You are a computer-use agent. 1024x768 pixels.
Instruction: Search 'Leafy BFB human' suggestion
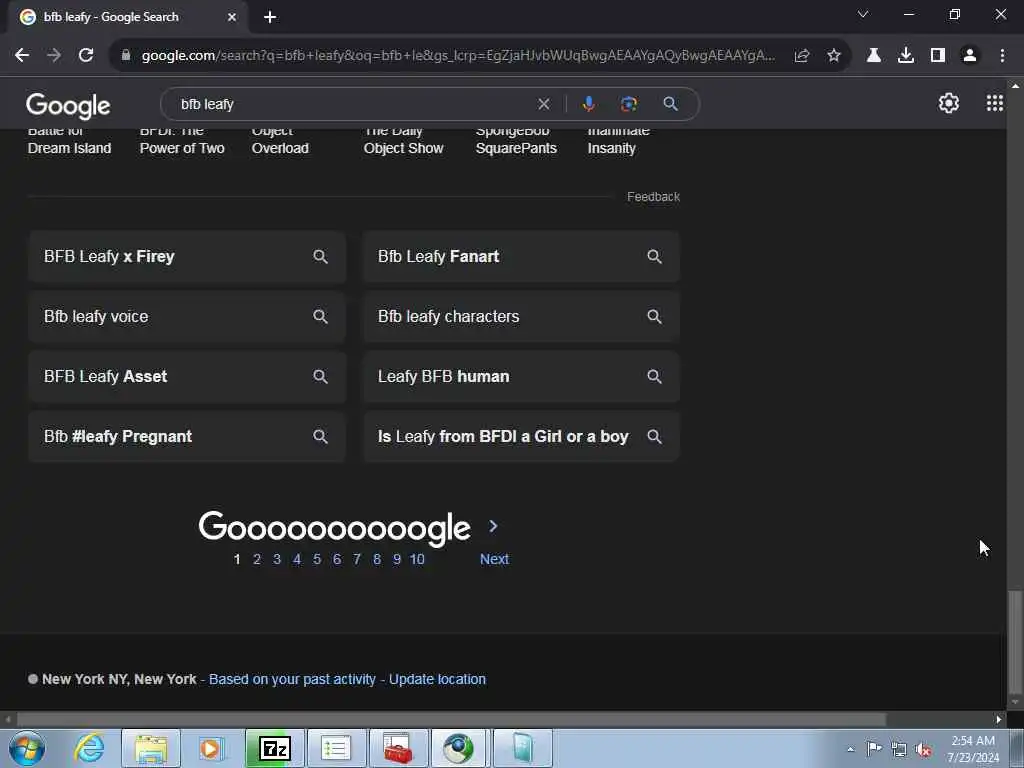521,377
